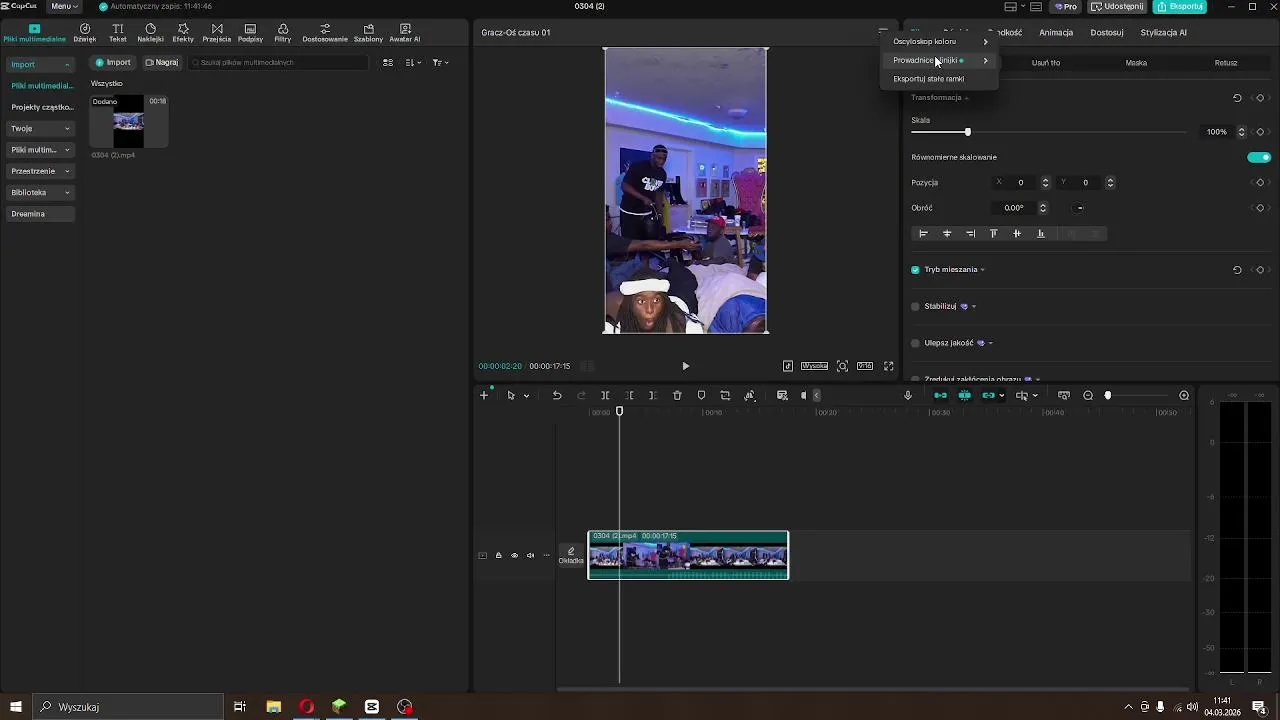
Task: Open the Retusz sub-tab
Action: tap(1226, 63)
